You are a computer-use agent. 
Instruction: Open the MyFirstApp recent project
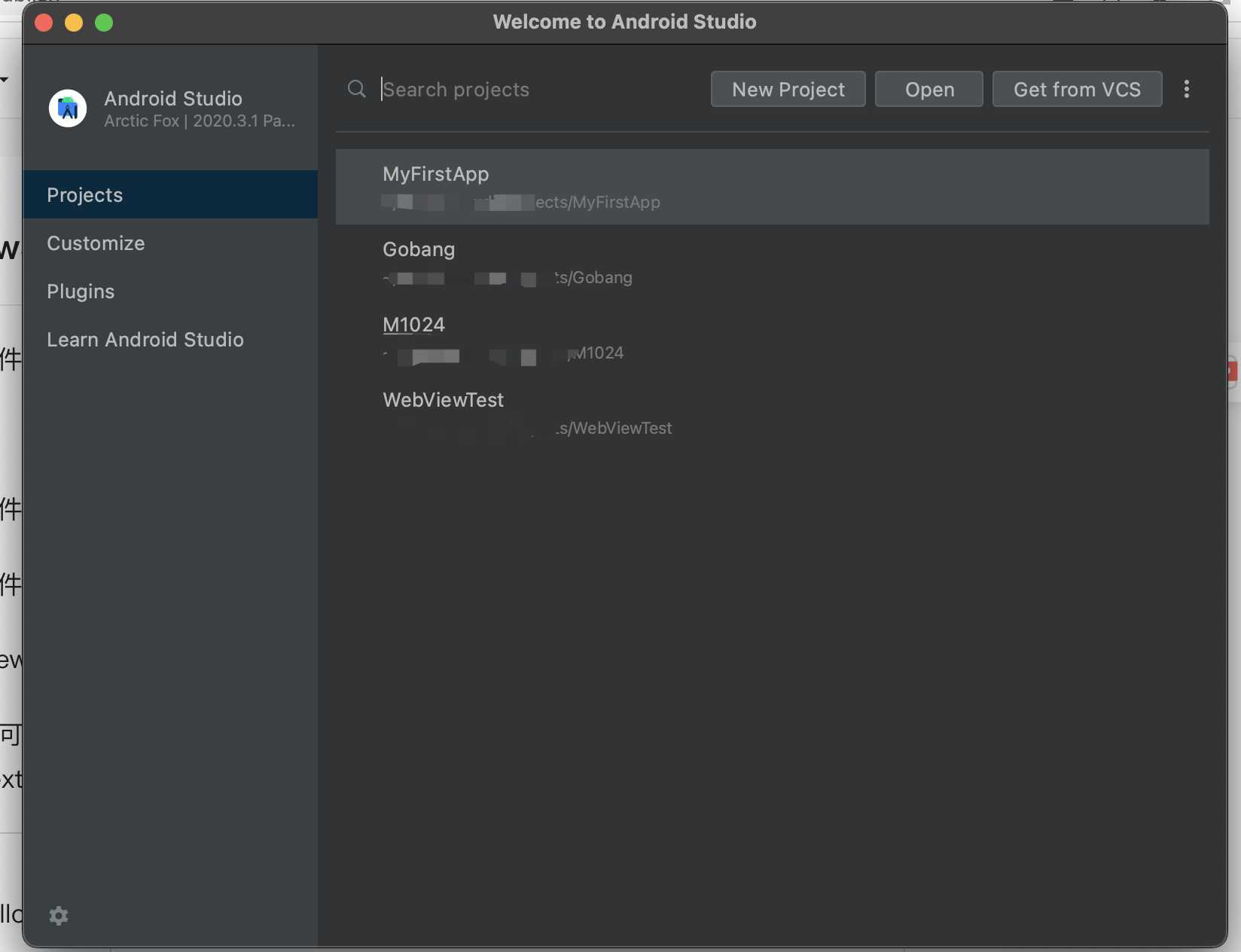coord(773,187)
